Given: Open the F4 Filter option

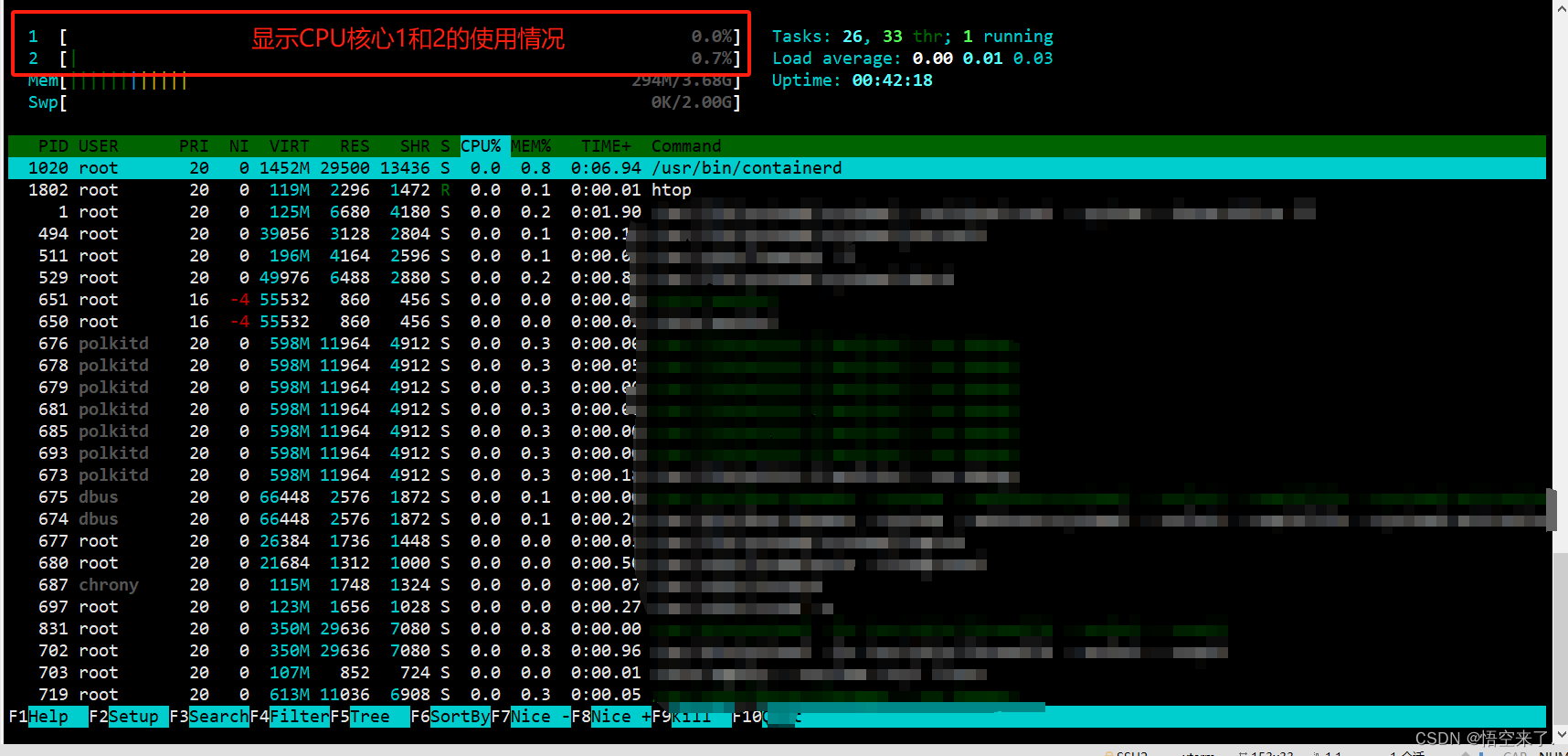Looking at the screenshot, I should pos(290,717).
